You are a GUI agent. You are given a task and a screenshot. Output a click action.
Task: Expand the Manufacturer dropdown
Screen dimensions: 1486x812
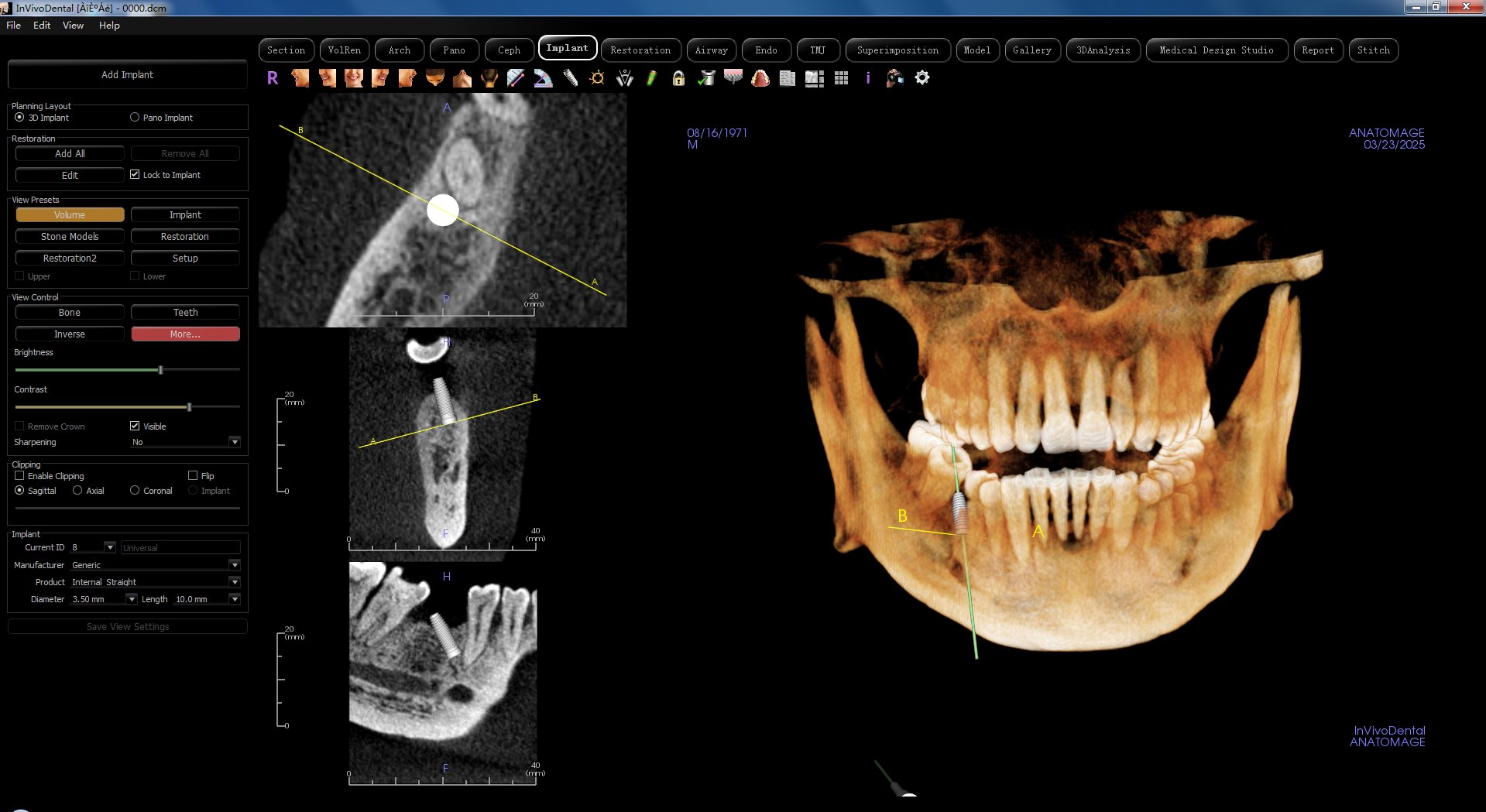click(x=235, y=565)
